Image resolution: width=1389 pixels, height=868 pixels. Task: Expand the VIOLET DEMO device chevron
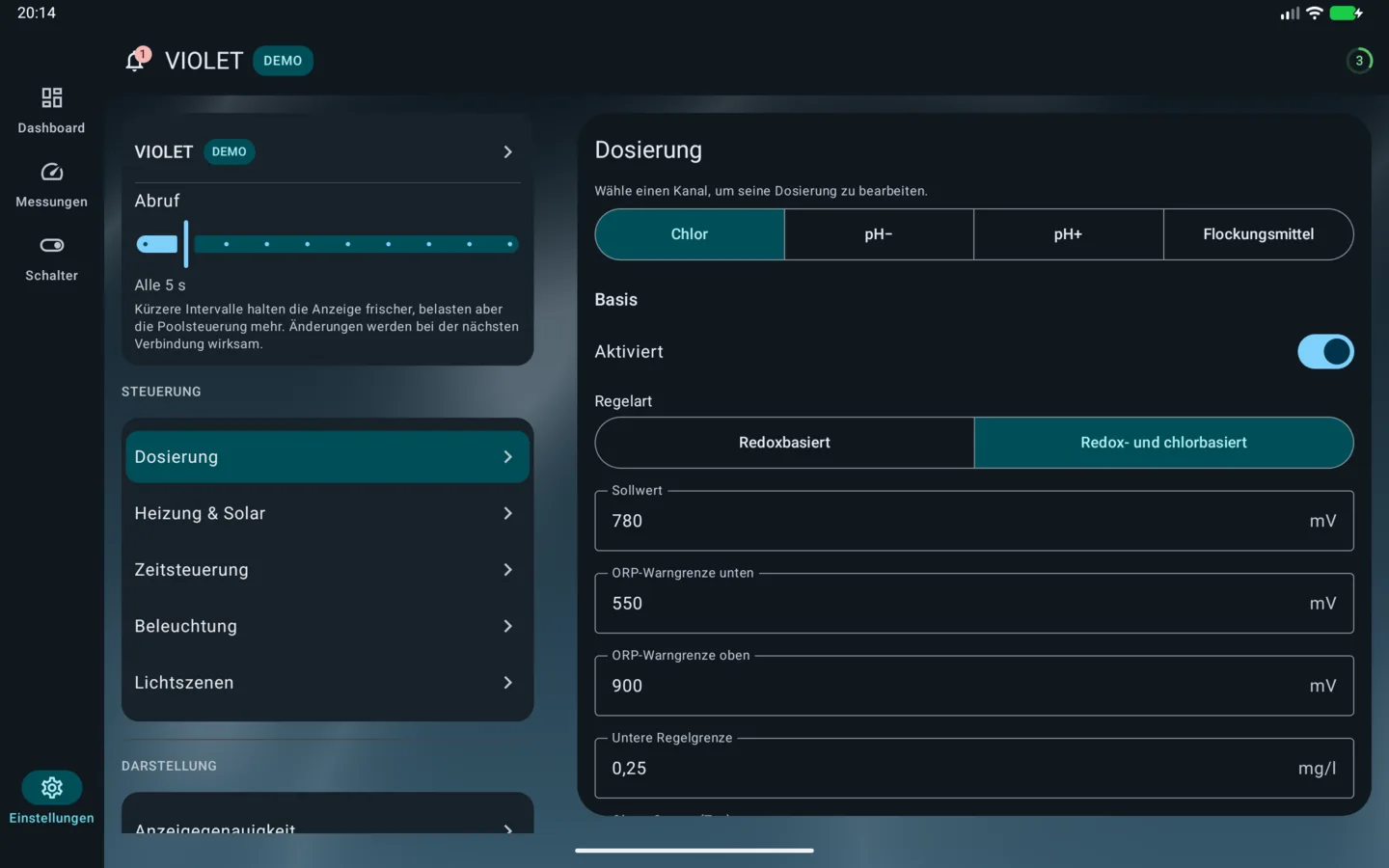coord(507,152)
